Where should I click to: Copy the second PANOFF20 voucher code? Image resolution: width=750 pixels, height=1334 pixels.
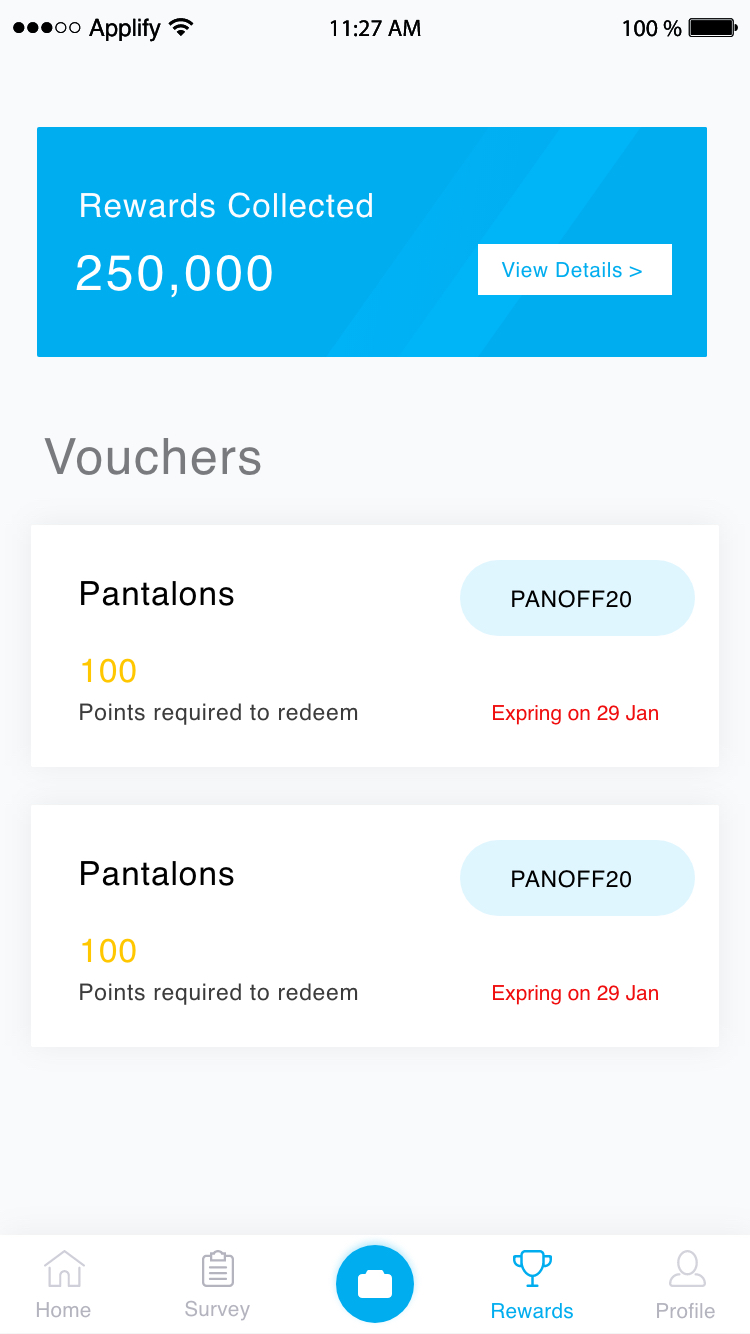point(577,878)
